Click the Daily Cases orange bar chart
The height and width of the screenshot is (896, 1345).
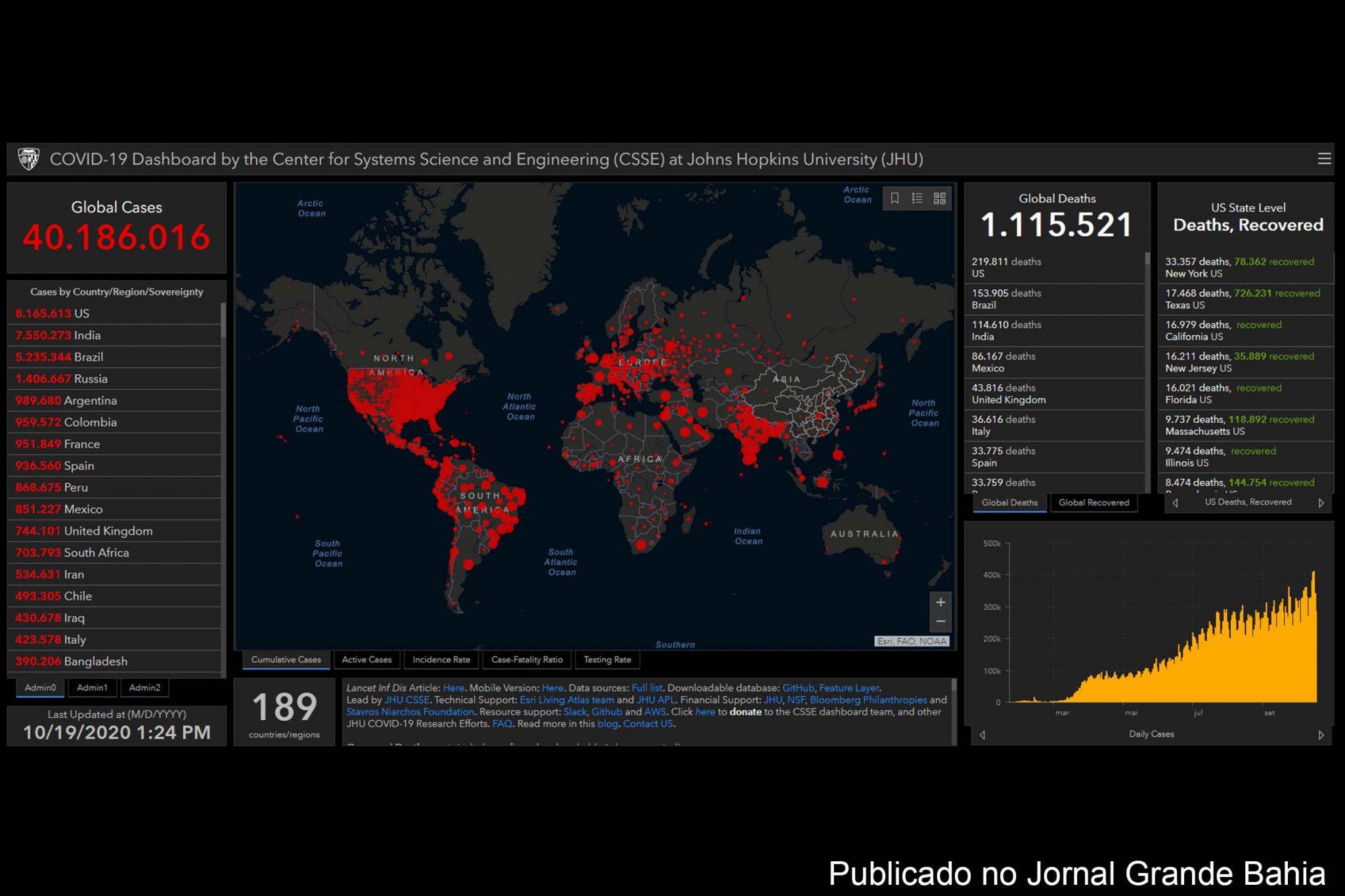(x=1162, y=637)
